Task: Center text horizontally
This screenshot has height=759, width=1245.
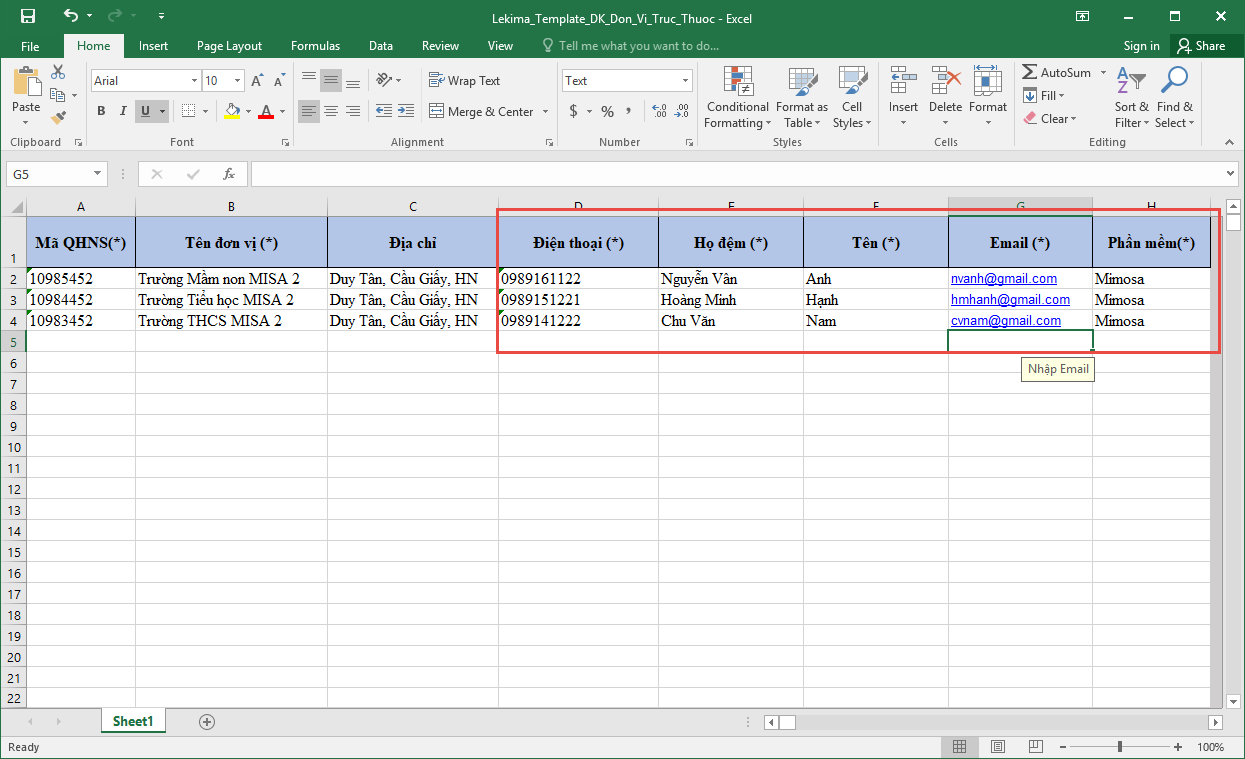Action: coord(331,111)
